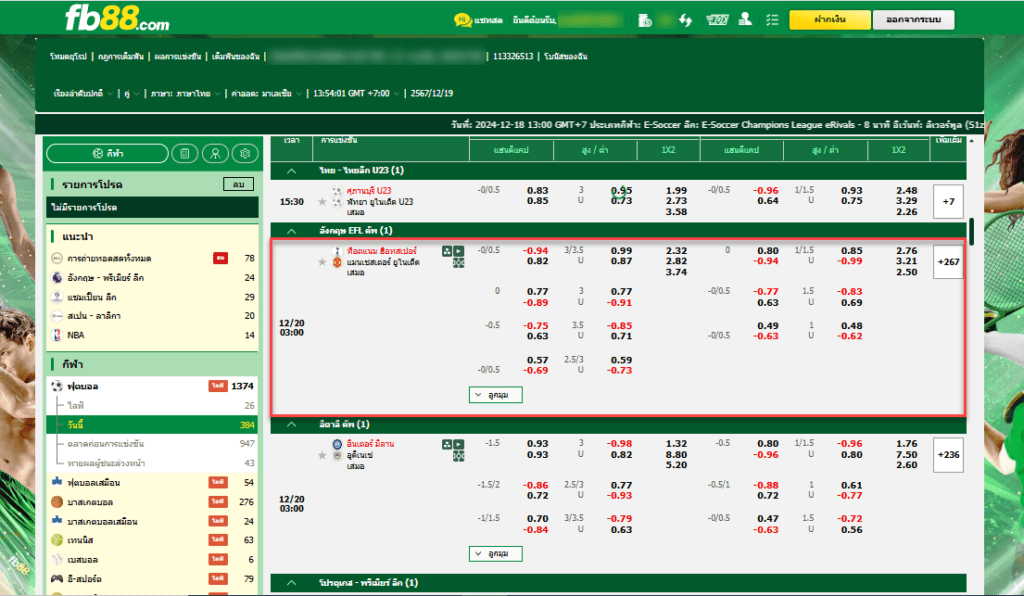
Task: Collapse the ไทย - ไทยลีก U23 league section
Action: tap(291, 171)
